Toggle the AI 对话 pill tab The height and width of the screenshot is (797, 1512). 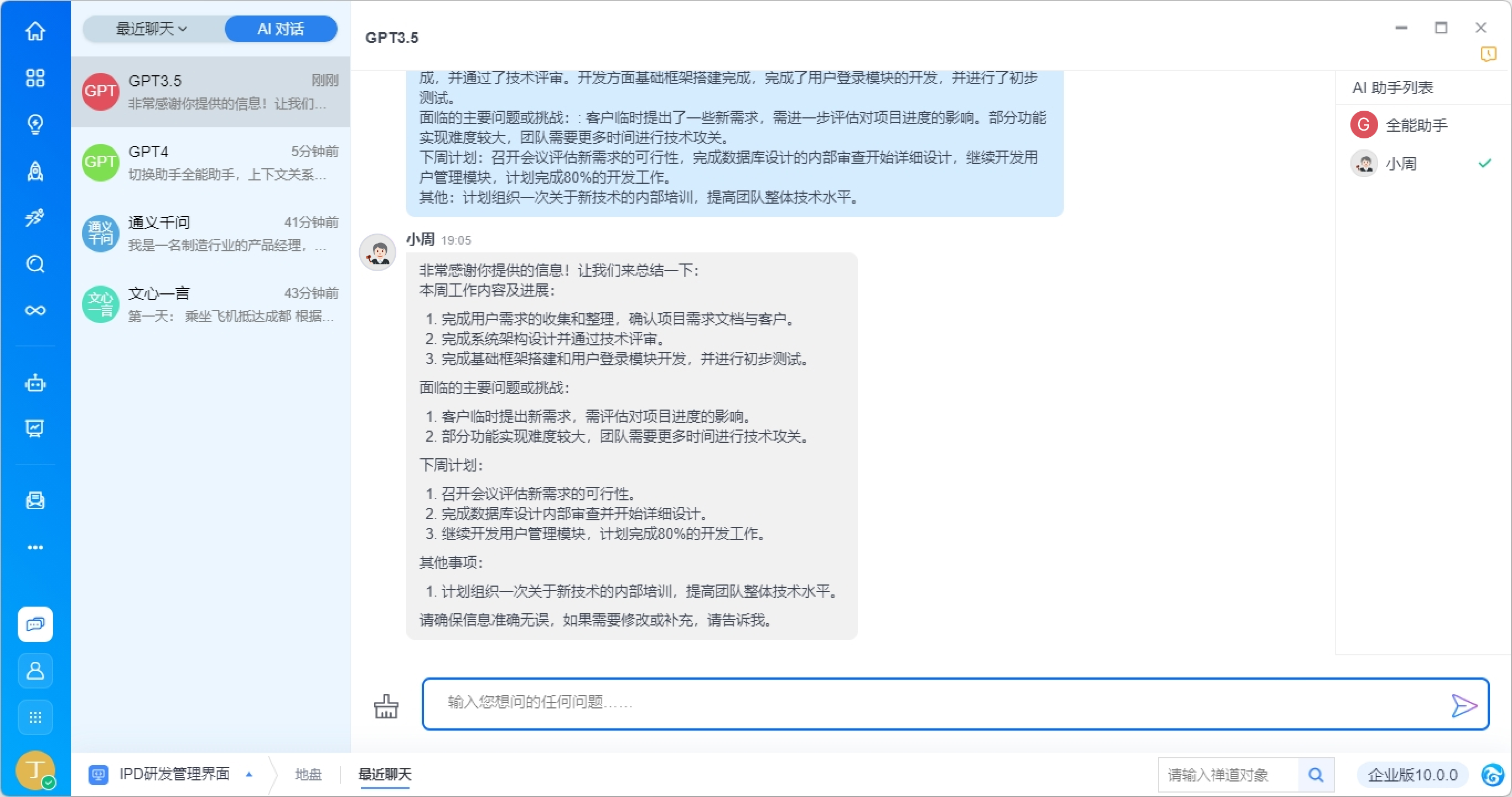(x=281, y=29)
